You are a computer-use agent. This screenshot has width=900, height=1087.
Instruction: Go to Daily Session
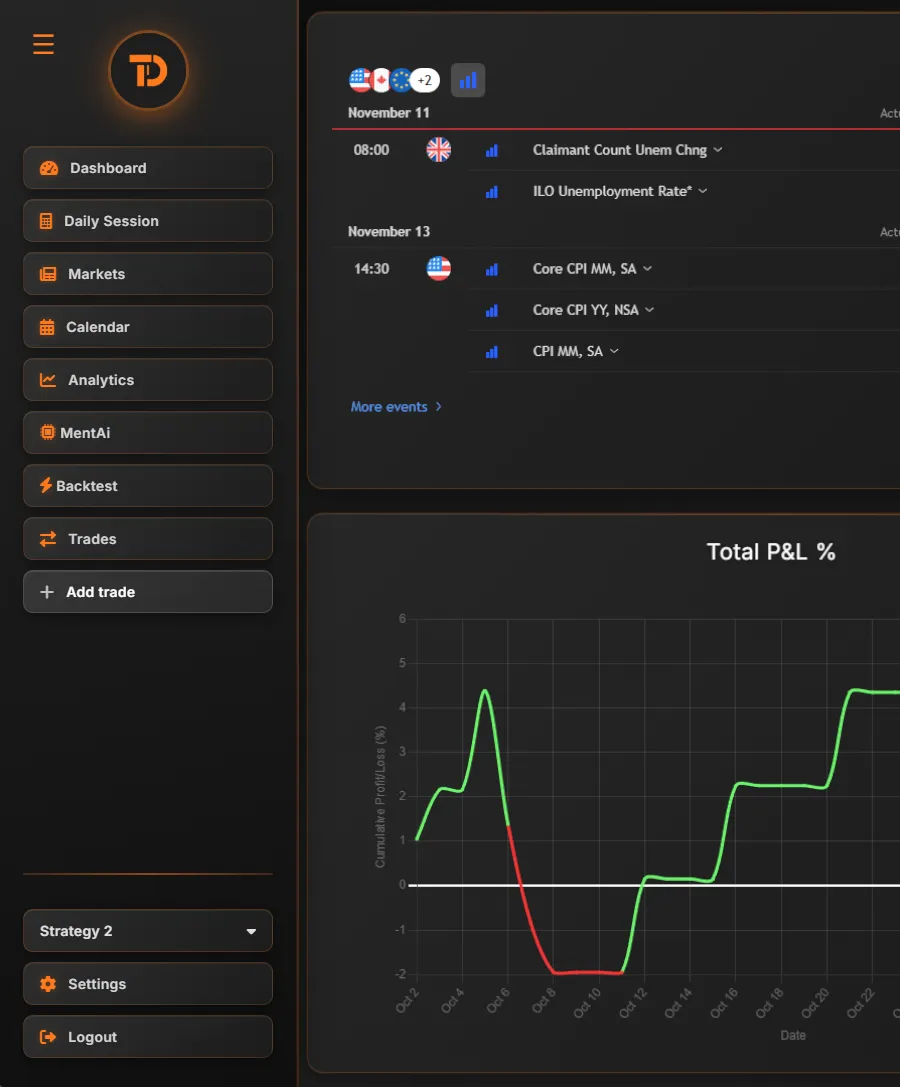(x=148, y=220)
